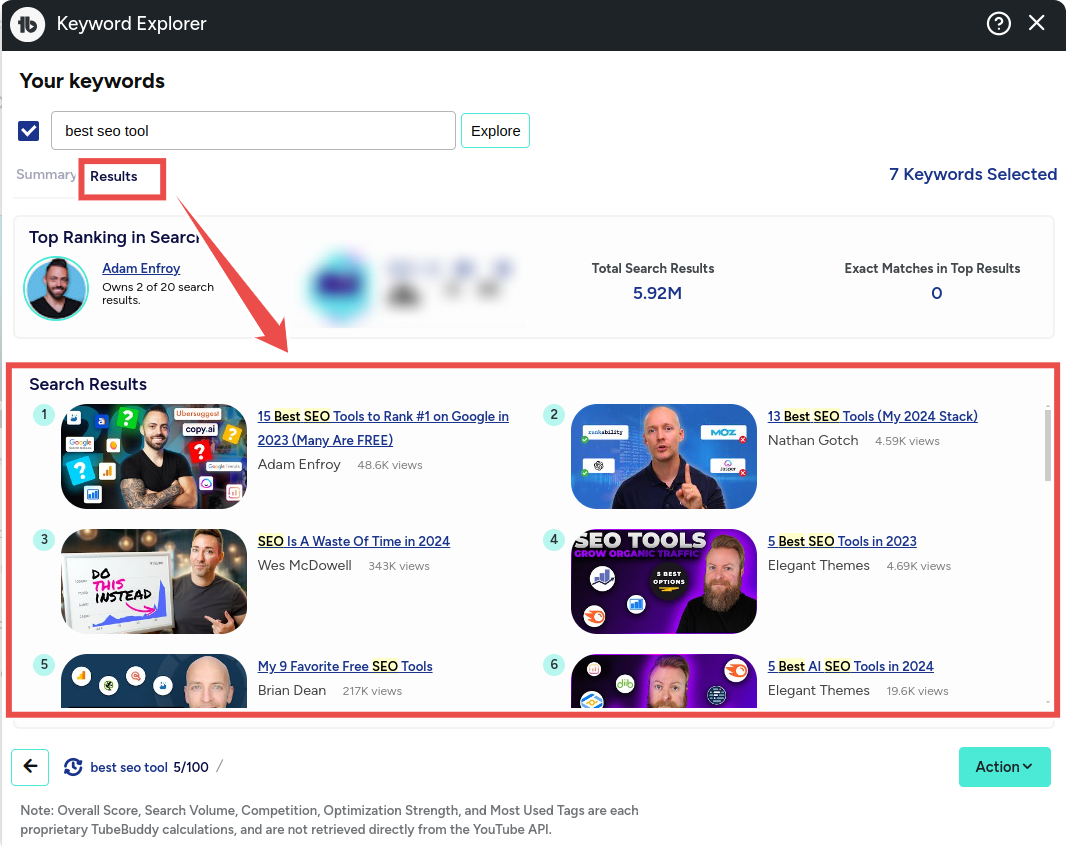Screen dimensions: 1066x852
Task: Click Adam Enfroy's profile avatar
Action: (56, 288)
